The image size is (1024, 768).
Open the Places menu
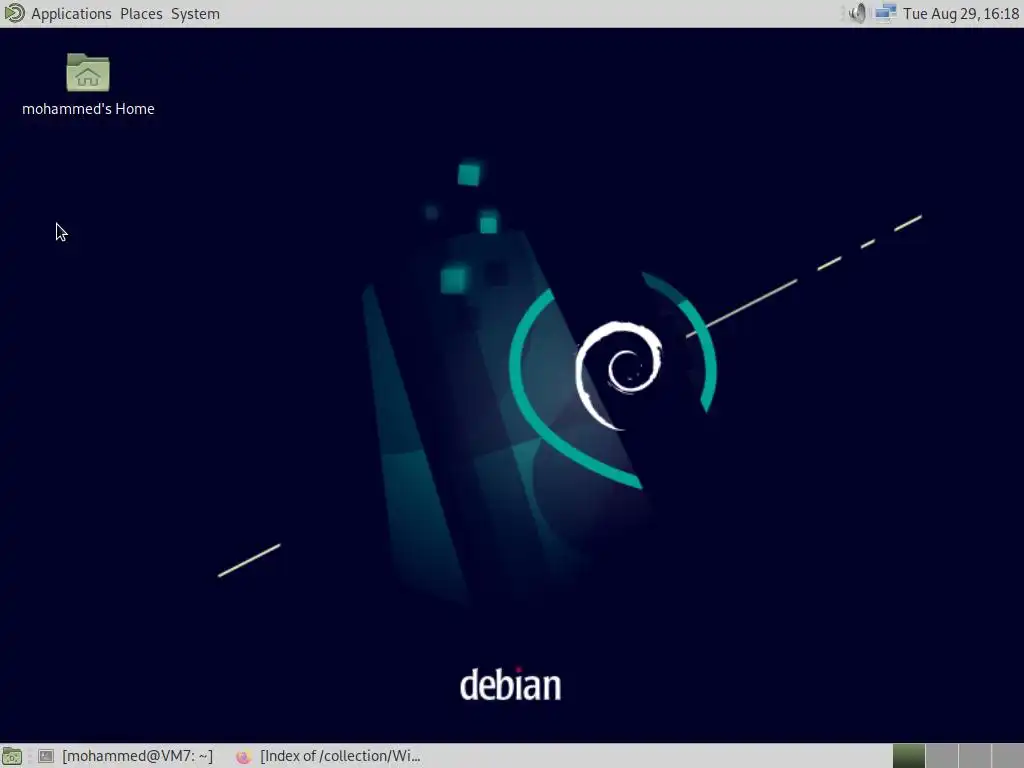(x=141, y=14)
